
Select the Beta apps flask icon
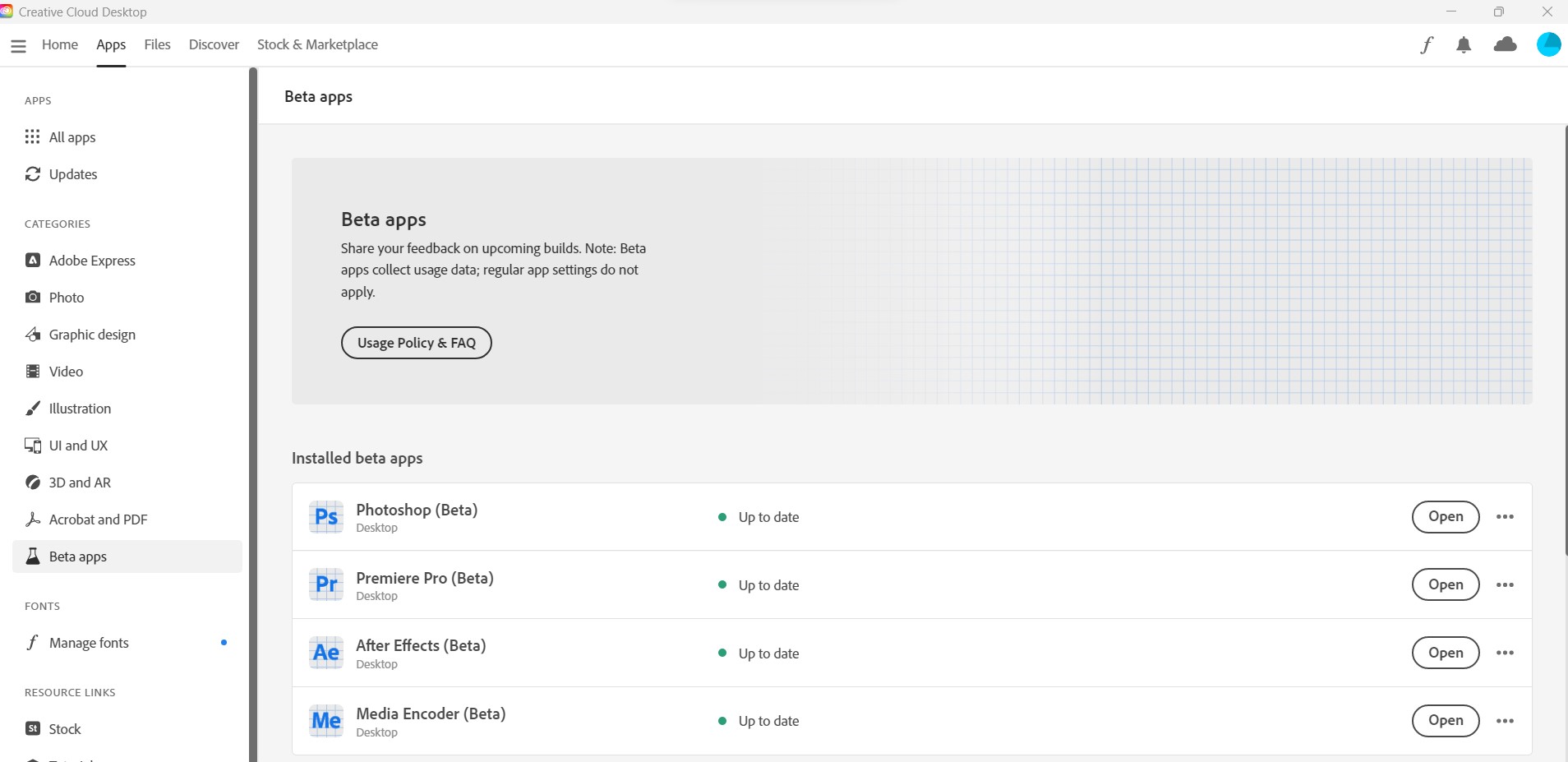coord(32,556)
